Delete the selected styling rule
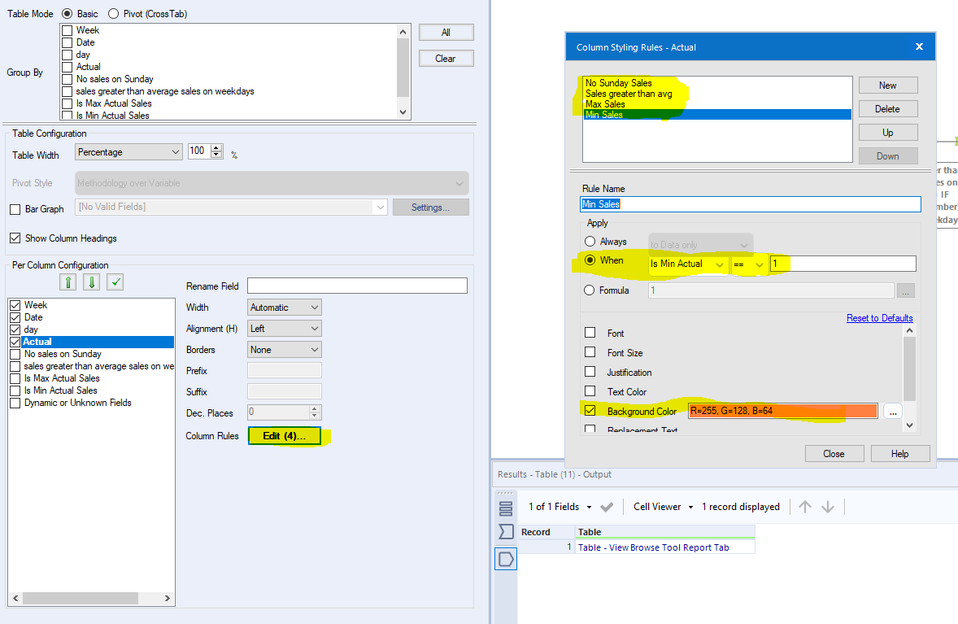The height and width of the screenshot is (624, 958). [888, 109]
